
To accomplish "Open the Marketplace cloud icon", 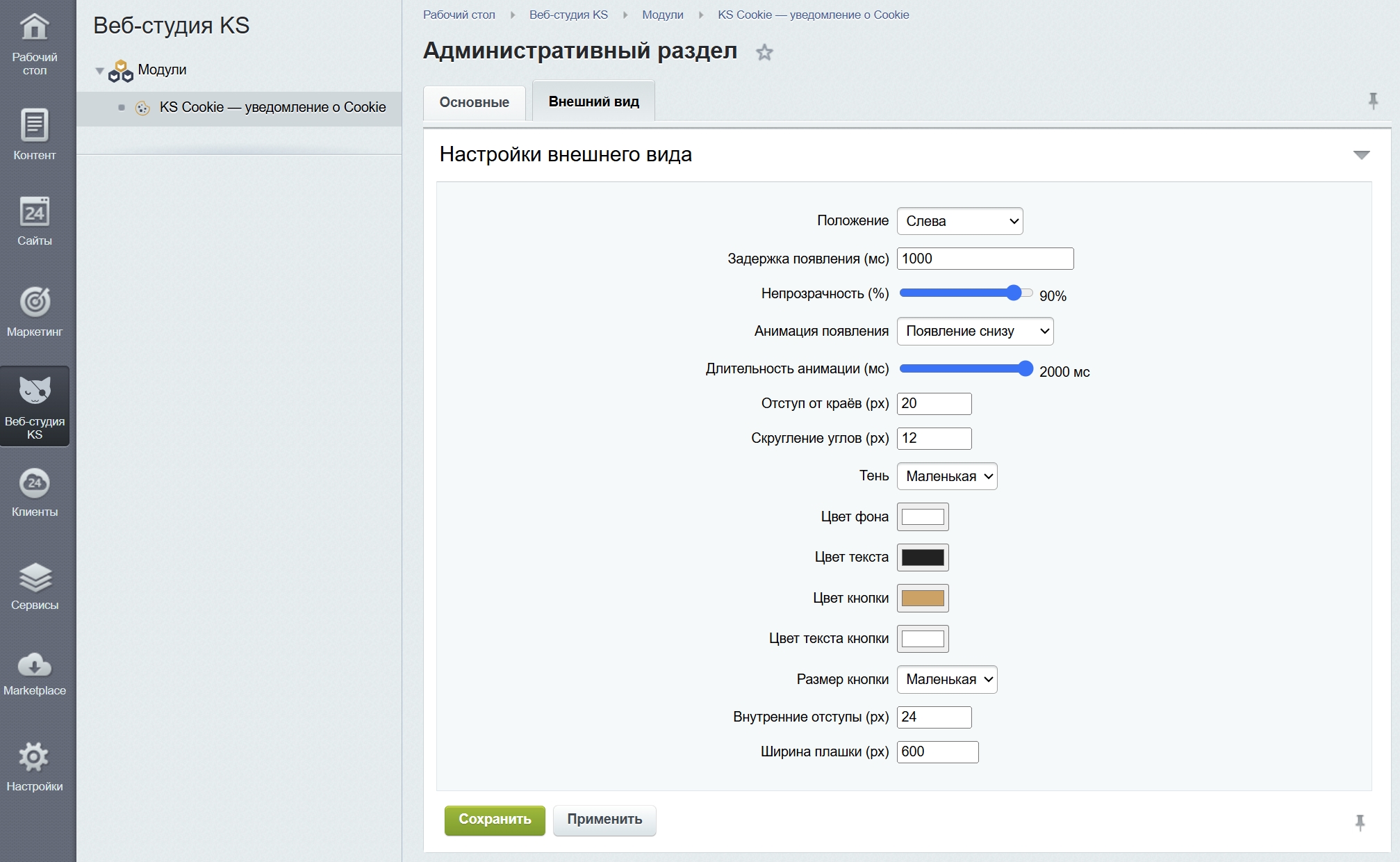I will pos(34,665).
